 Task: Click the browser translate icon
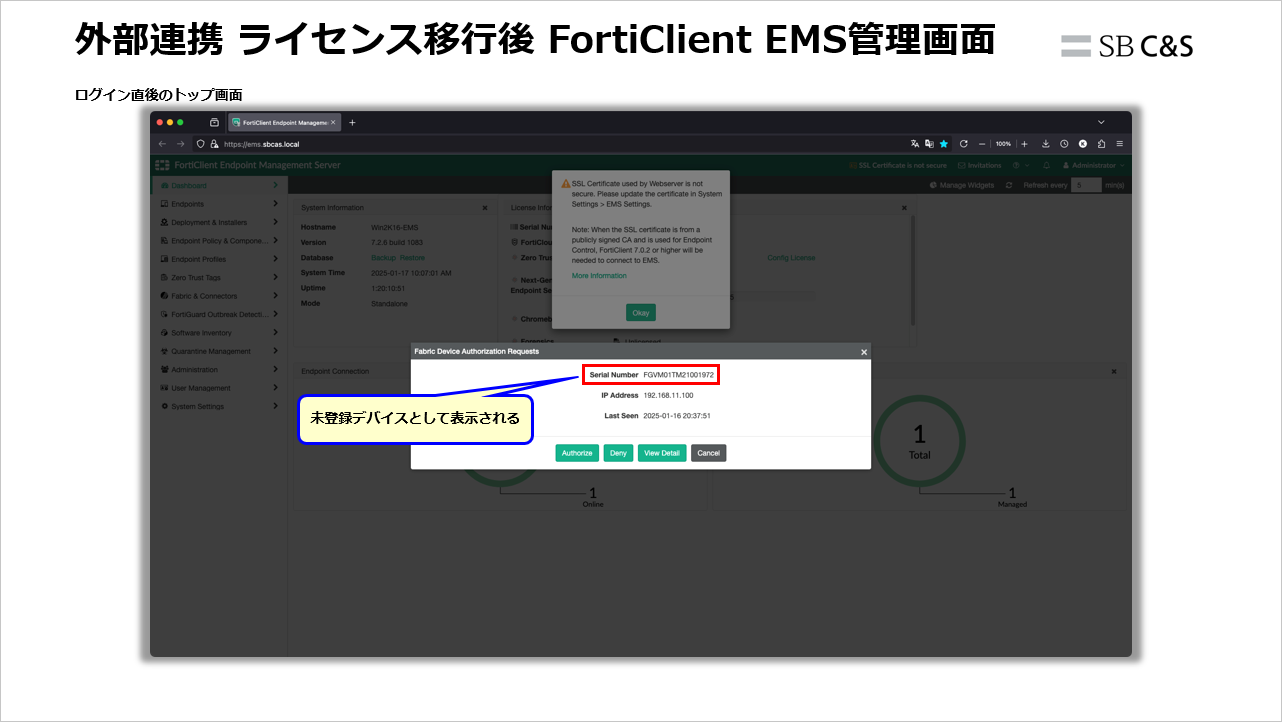[x=914, y=144]
